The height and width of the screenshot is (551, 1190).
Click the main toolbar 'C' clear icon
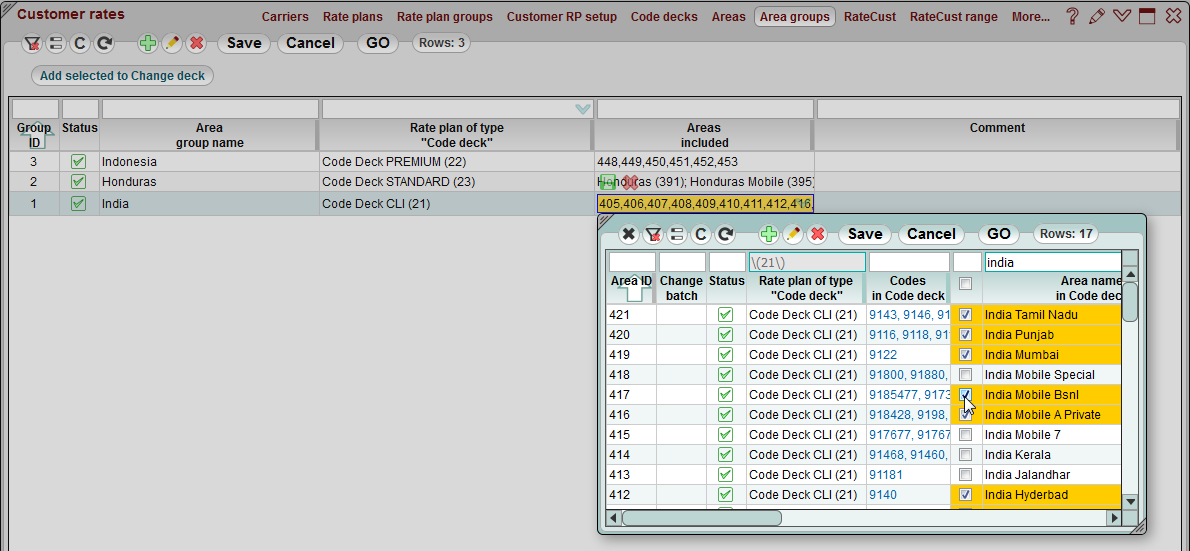(80, 43)
